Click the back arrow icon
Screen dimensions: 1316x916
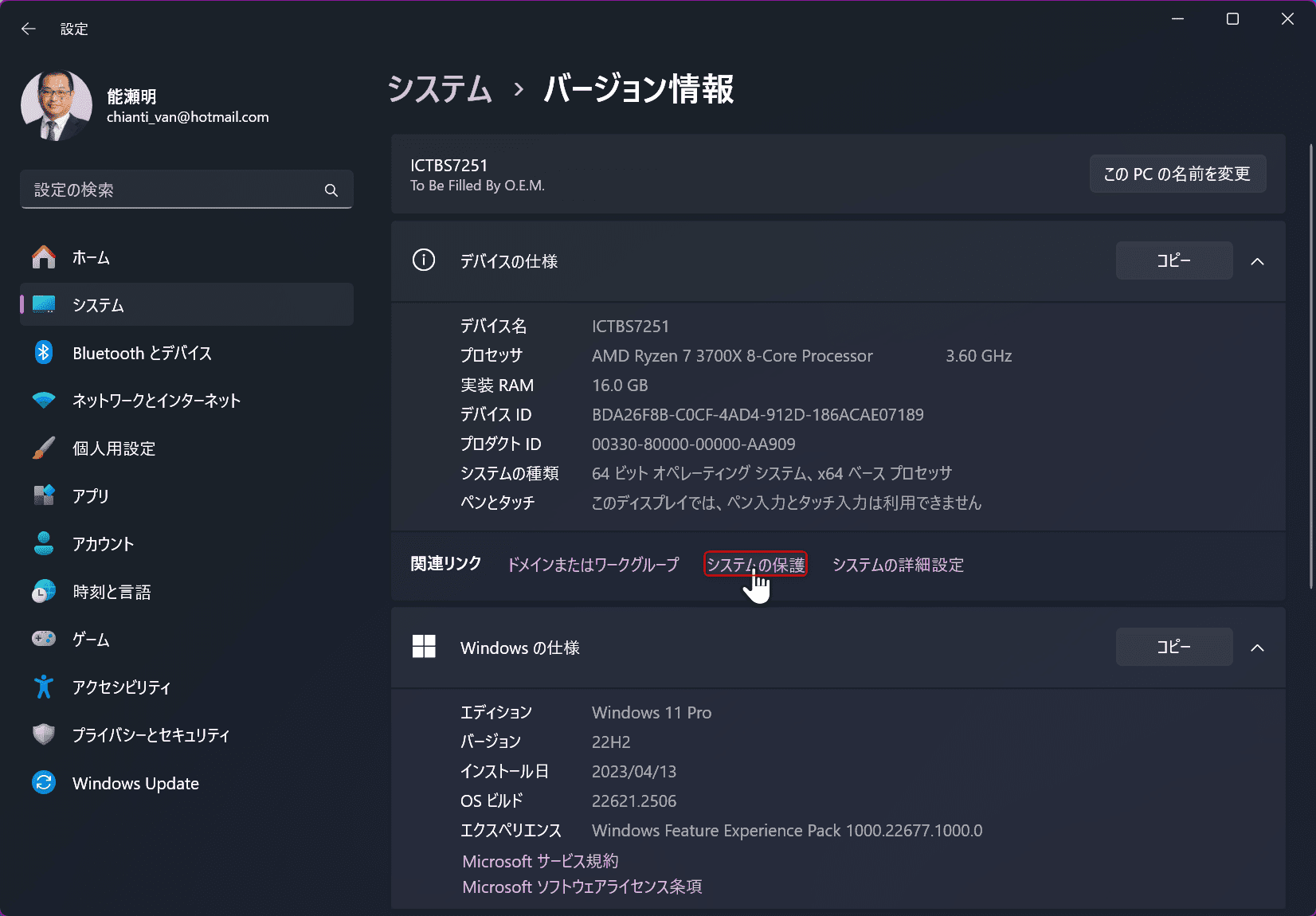(29, 29)
